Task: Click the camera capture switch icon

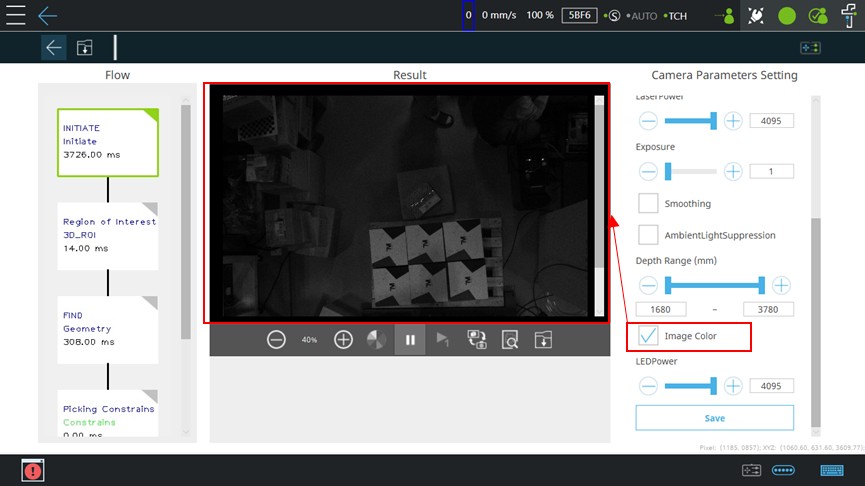Action: (x=477, y=340)
